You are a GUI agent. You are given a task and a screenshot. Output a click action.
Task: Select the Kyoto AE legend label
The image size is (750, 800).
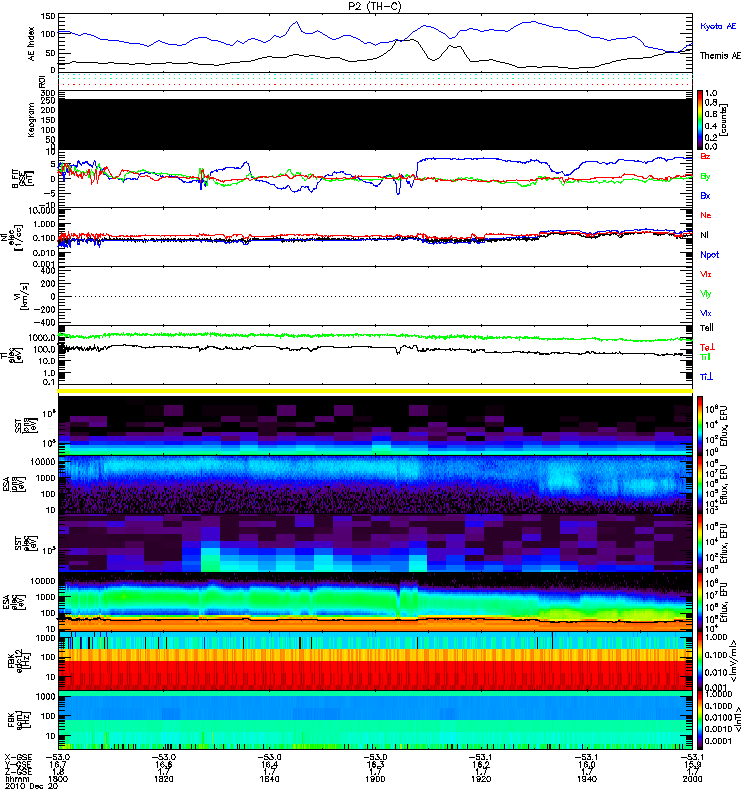tap(718, 26)
